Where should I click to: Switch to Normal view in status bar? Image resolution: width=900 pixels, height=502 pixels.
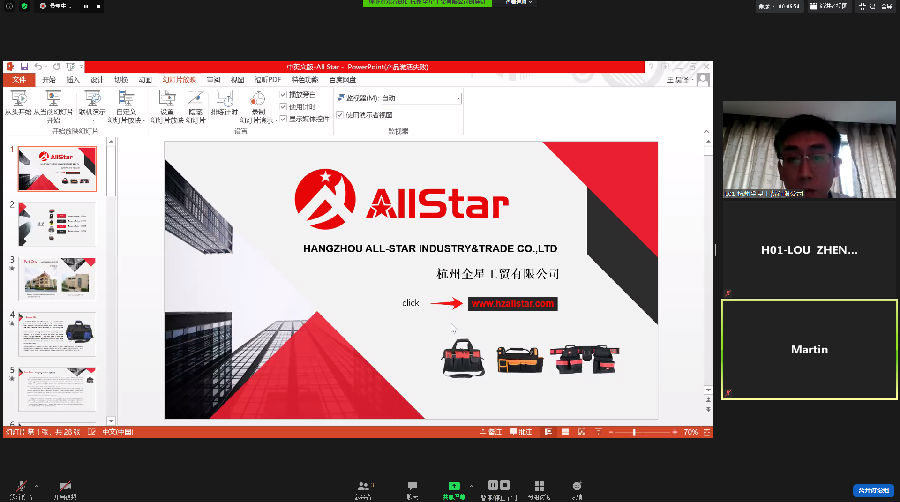tap(549, 432)
